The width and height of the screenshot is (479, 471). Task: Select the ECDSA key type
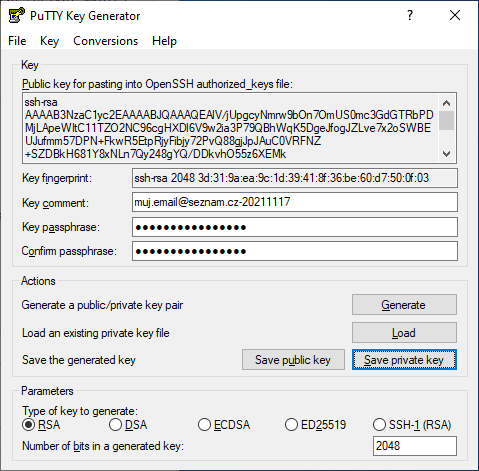coord(224,425)
